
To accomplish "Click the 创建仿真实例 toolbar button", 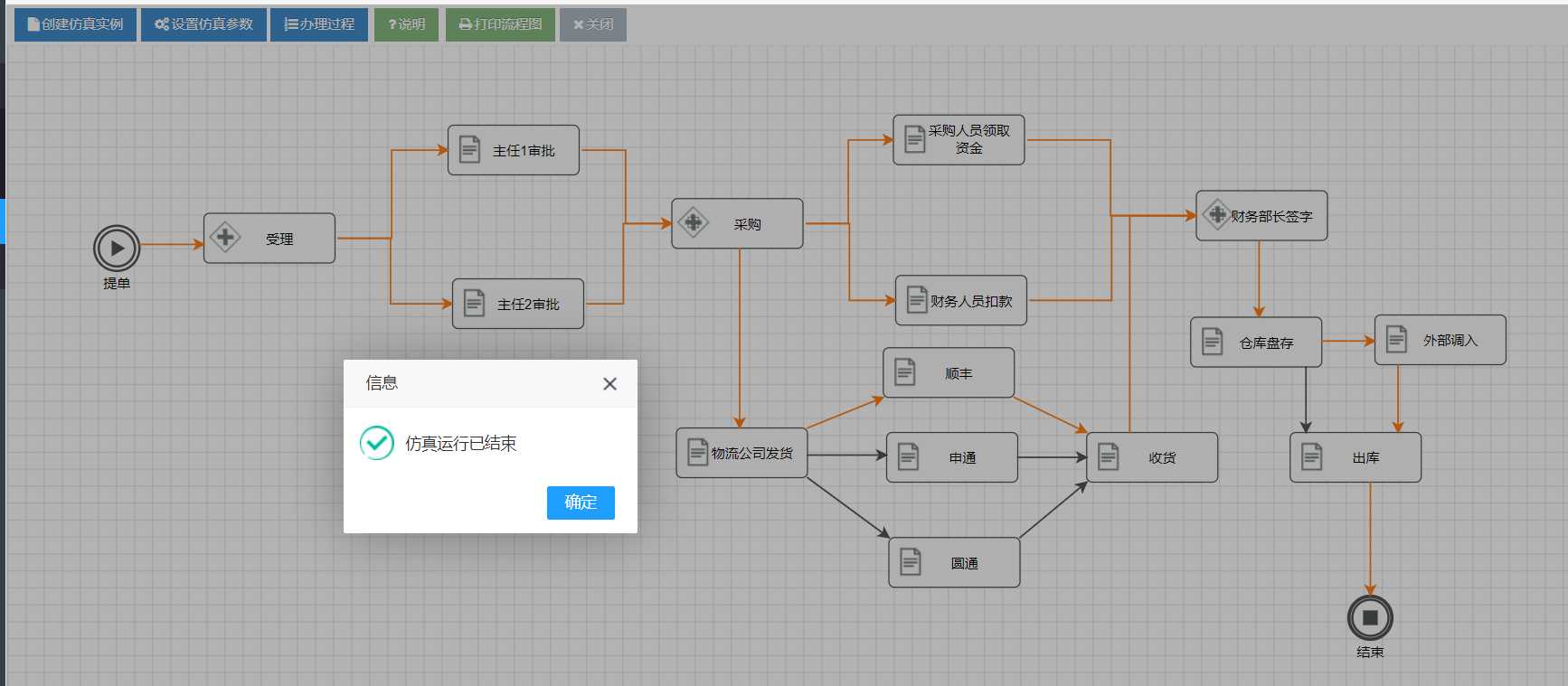I will pyautogui.click(x=75, y=24).
